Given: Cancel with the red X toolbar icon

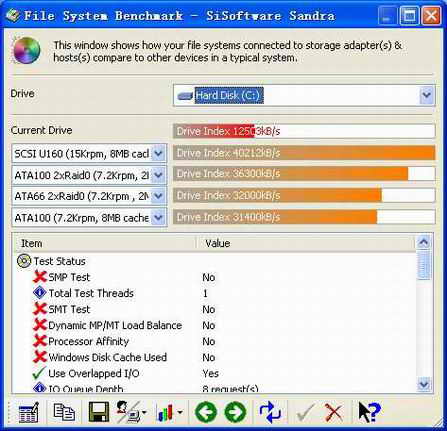Looking at the screenshot, I should 333,412.
